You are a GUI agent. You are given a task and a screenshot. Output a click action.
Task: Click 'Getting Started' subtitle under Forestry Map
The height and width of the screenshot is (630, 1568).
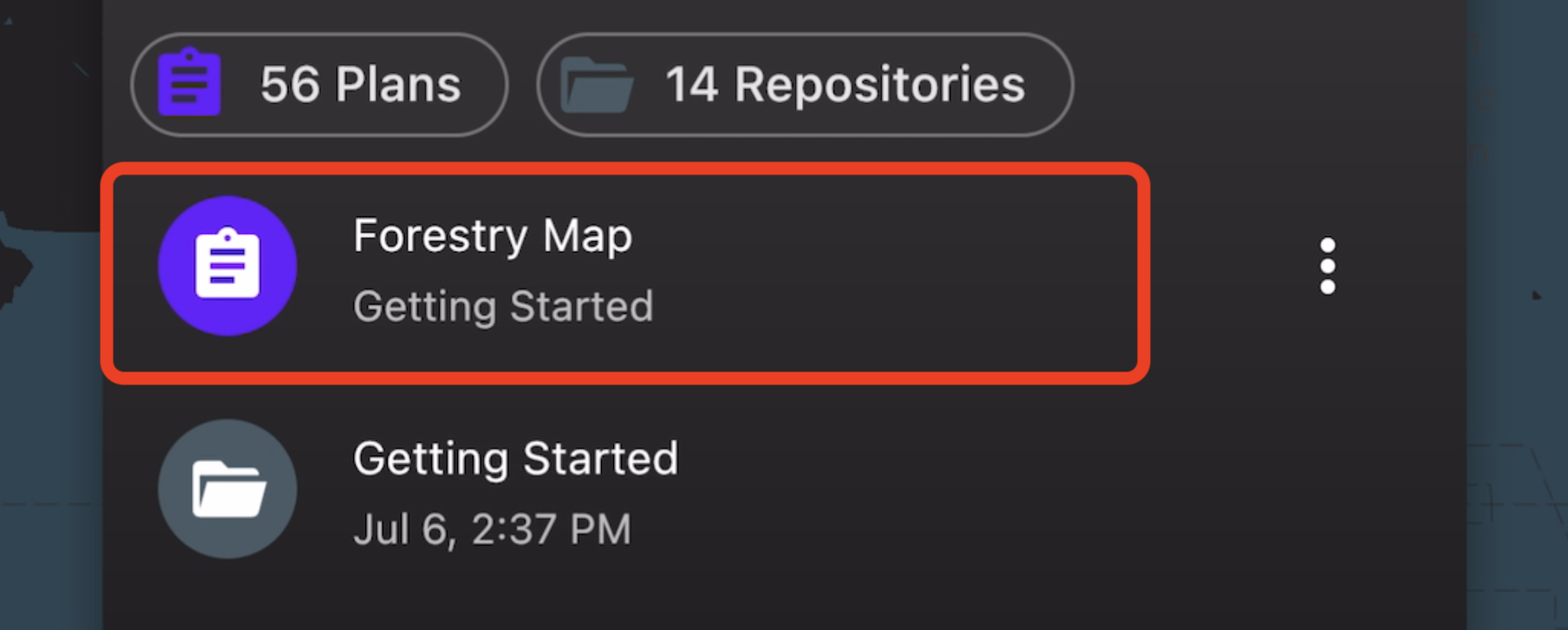click(503, 307)
